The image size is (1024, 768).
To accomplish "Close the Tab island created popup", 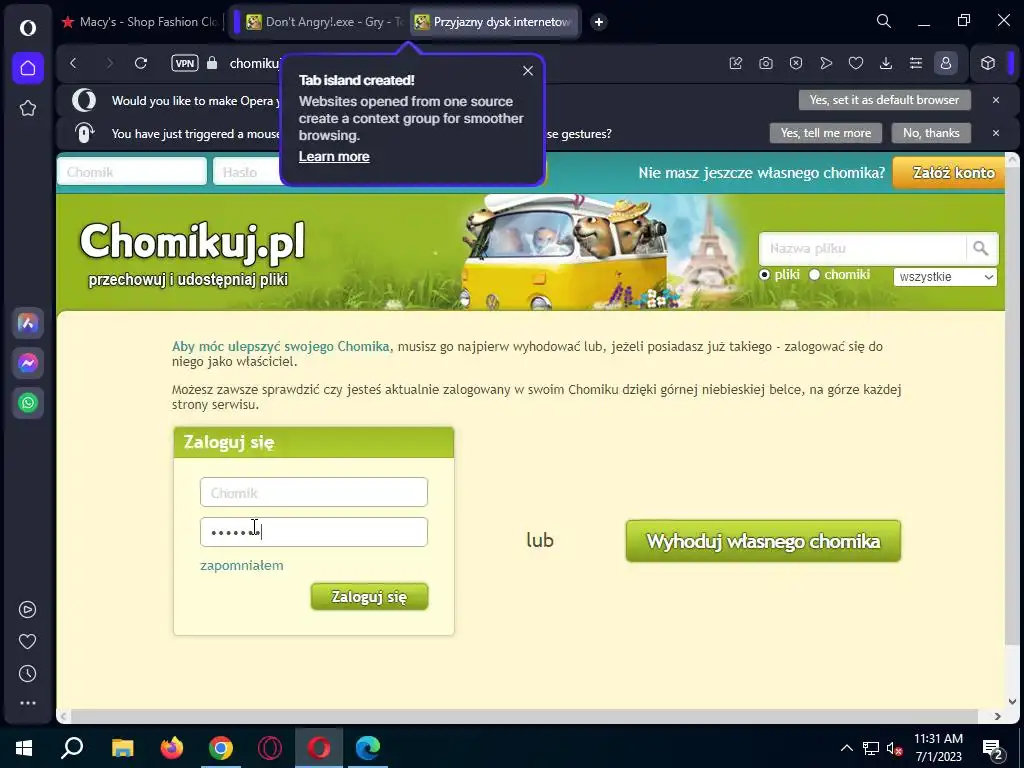I will point(528,71).
